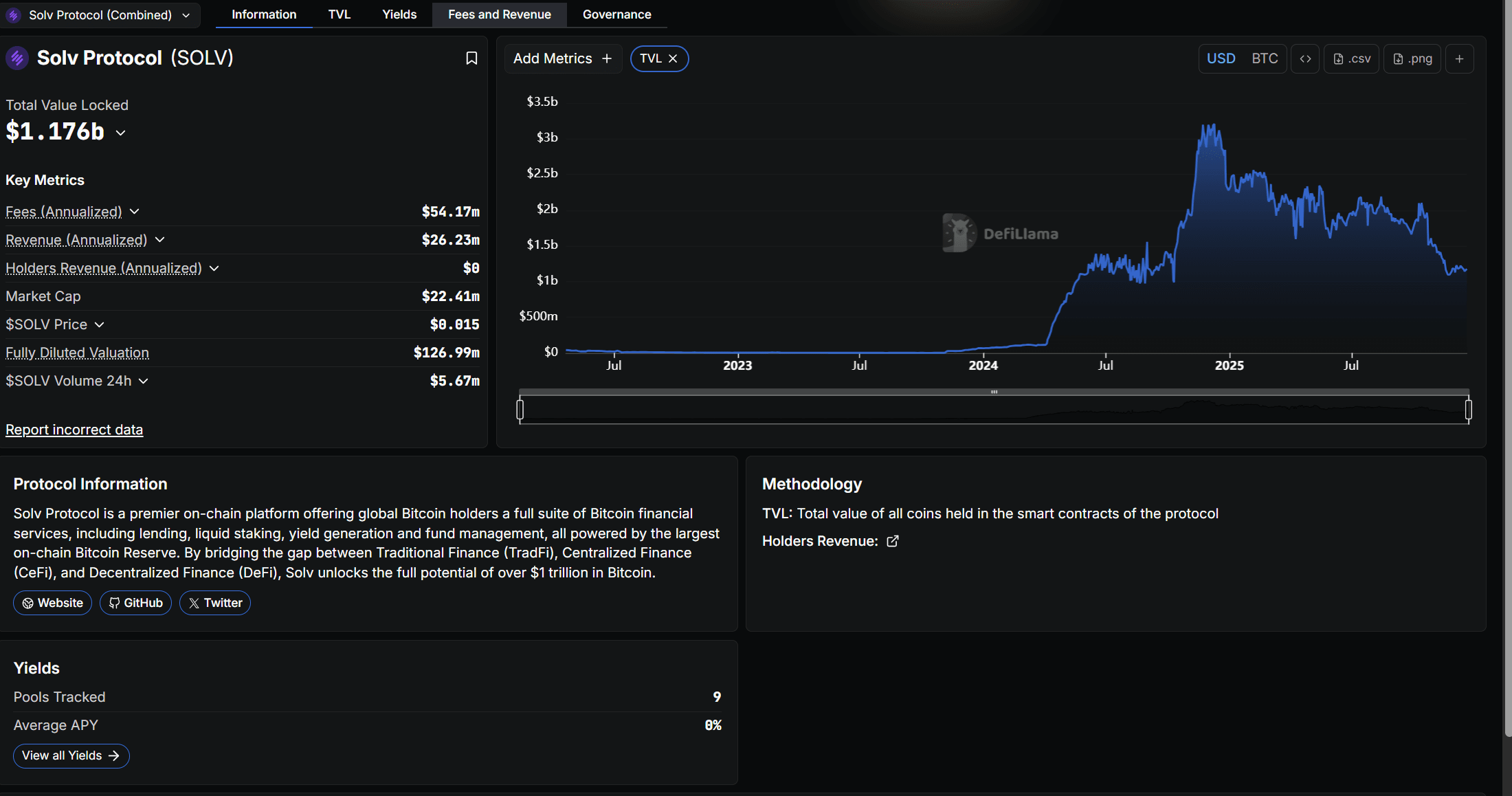Expand the Total Value Locked breakdown chevron
The width and height of the screenshot is (1512, 796).
tap(121, 133)
